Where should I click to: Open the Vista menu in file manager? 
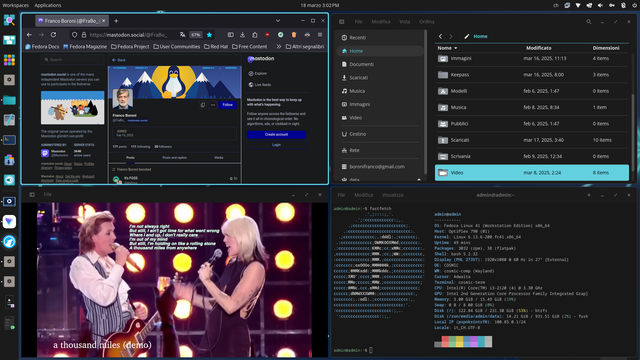click(404, 22)
